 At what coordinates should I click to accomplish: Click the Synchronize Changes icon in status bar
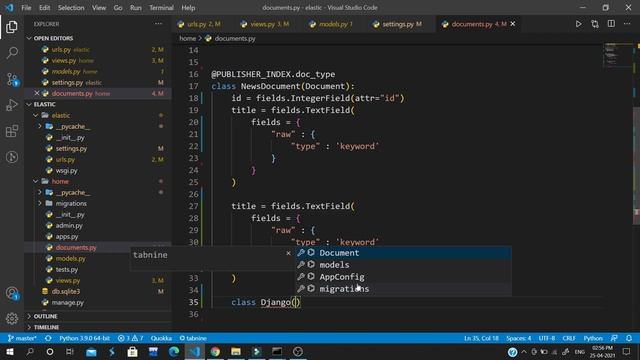[48, 338]
